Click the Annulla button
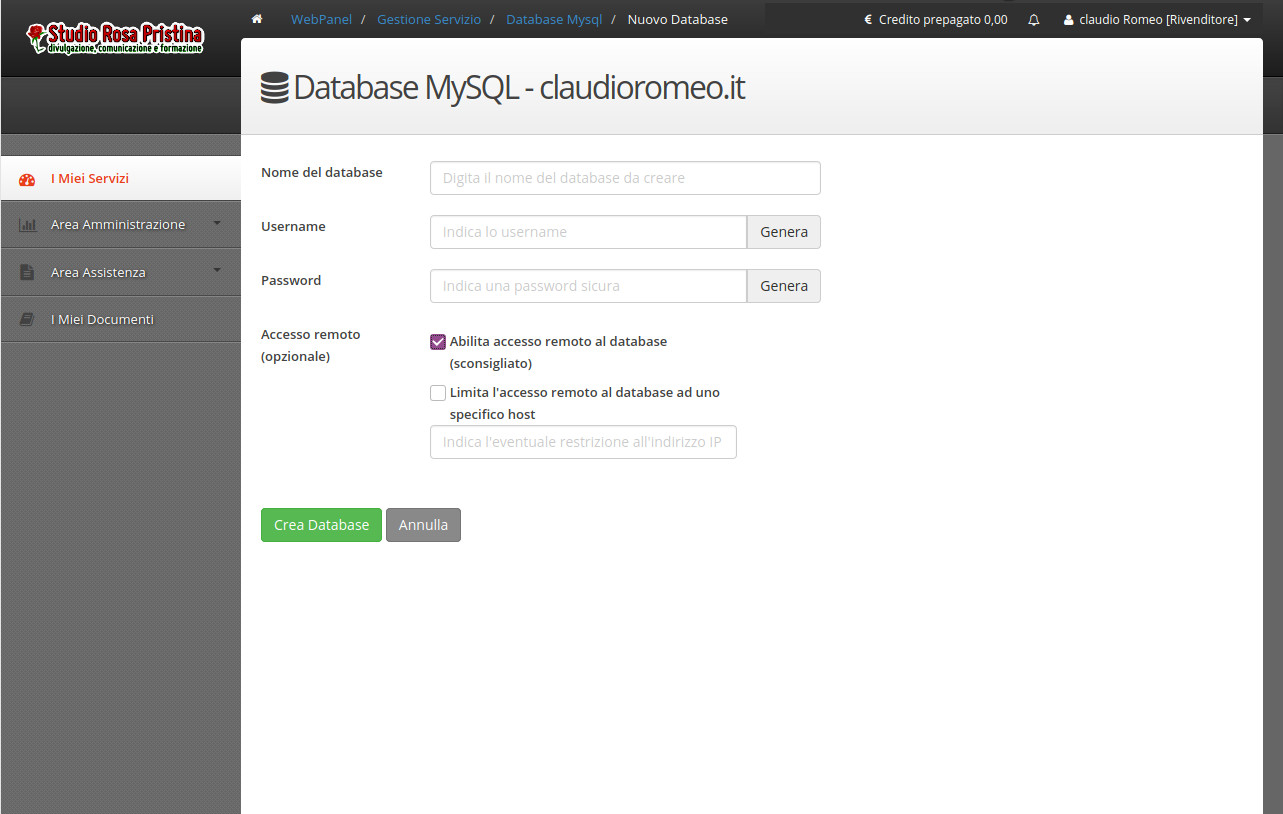Screen dimensions: 1283x814 423,525
